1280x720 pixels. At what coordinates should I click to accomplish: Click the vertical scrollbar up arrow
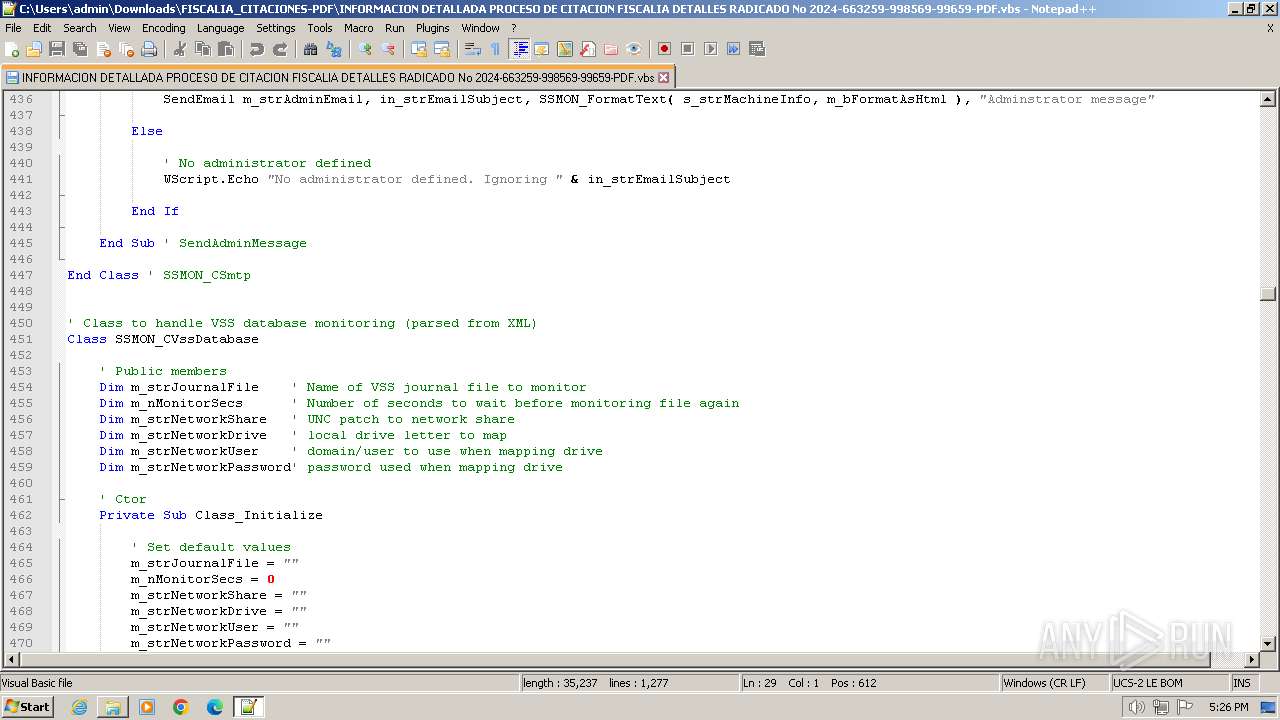(x=1268, y=99)
